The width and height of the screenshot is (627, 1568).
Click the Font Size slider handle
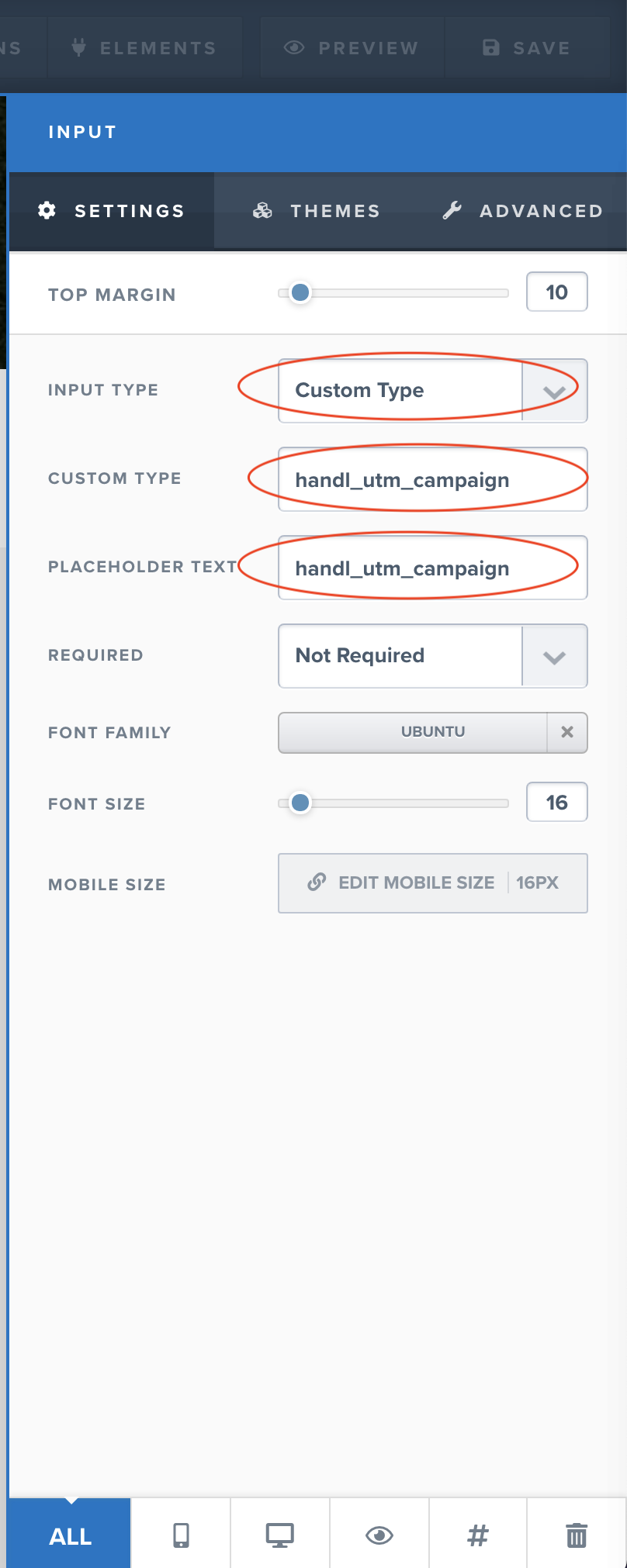[300, 803]
